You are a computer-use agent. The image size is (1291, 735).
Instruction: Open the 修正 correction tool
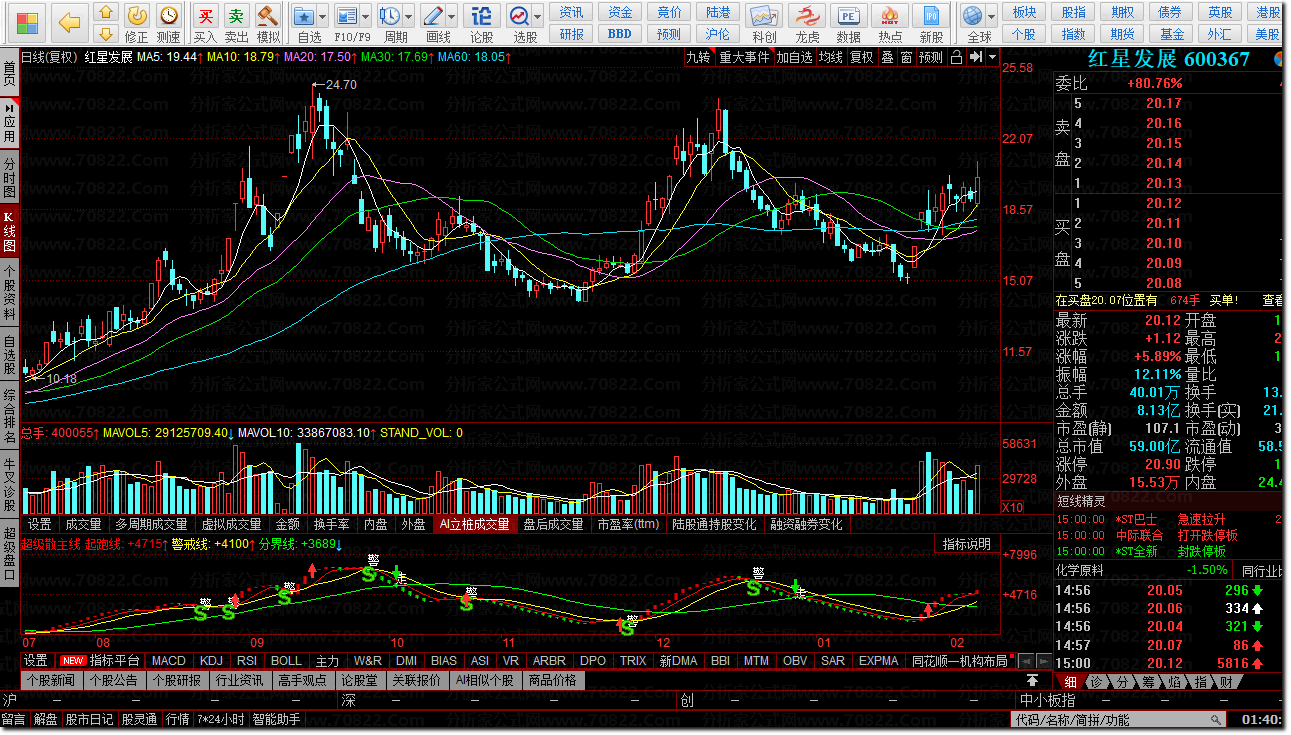[137, 15]
